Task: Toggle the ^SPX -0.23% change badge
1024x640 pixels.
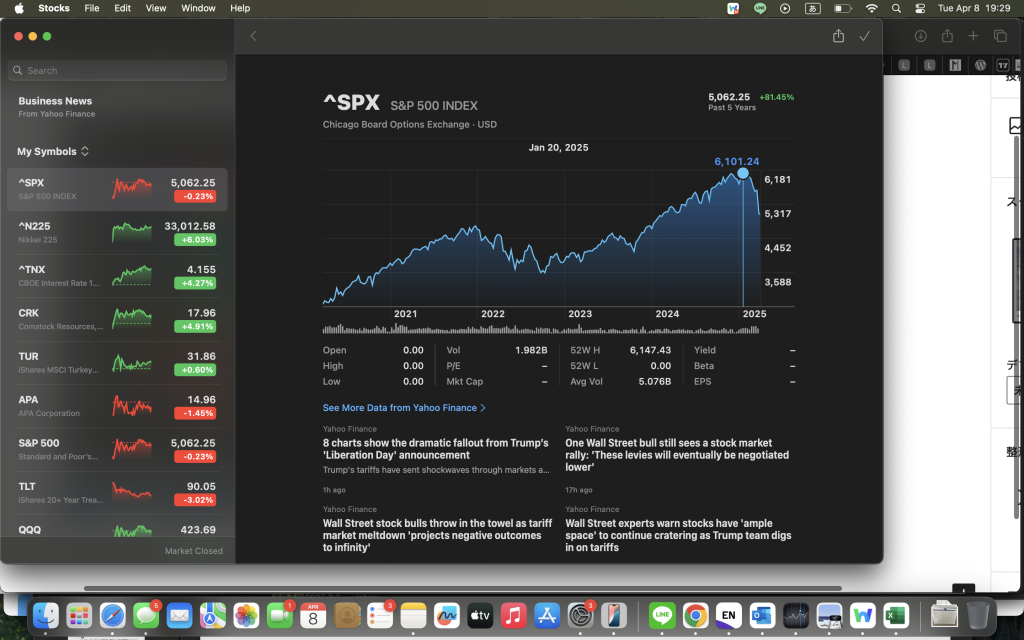Action: (x=194, y=197)
